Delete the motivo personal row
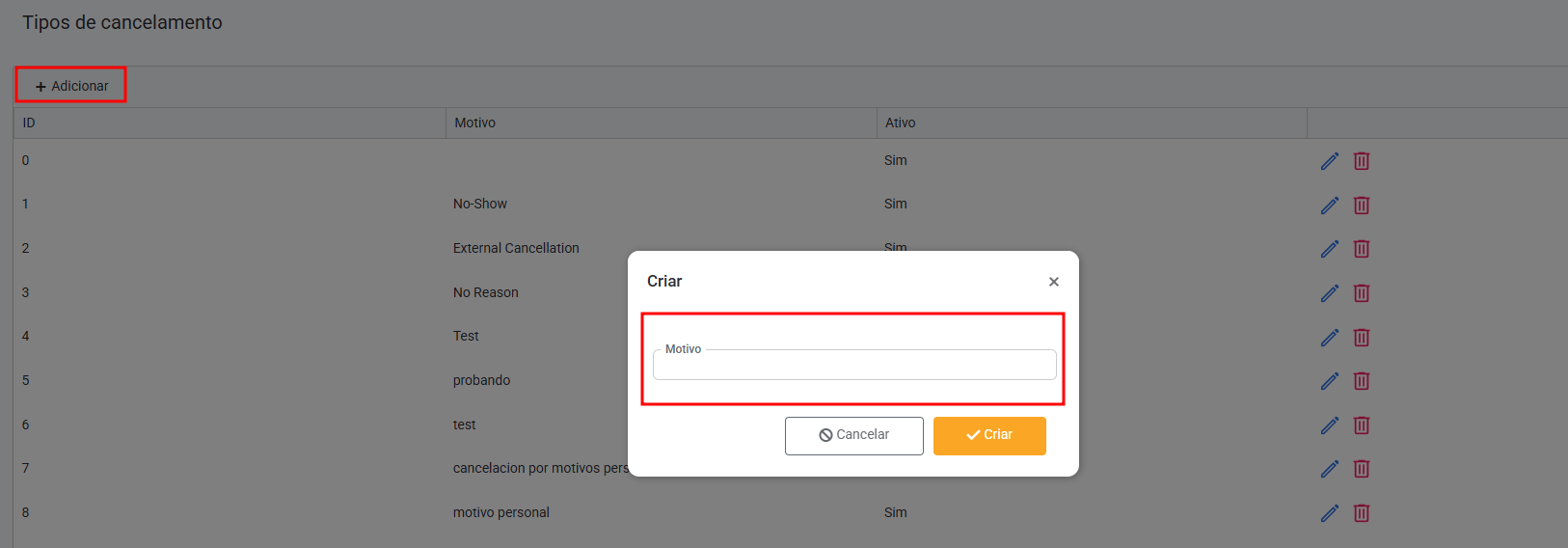1568x548 pixels. click(1361, 513)
